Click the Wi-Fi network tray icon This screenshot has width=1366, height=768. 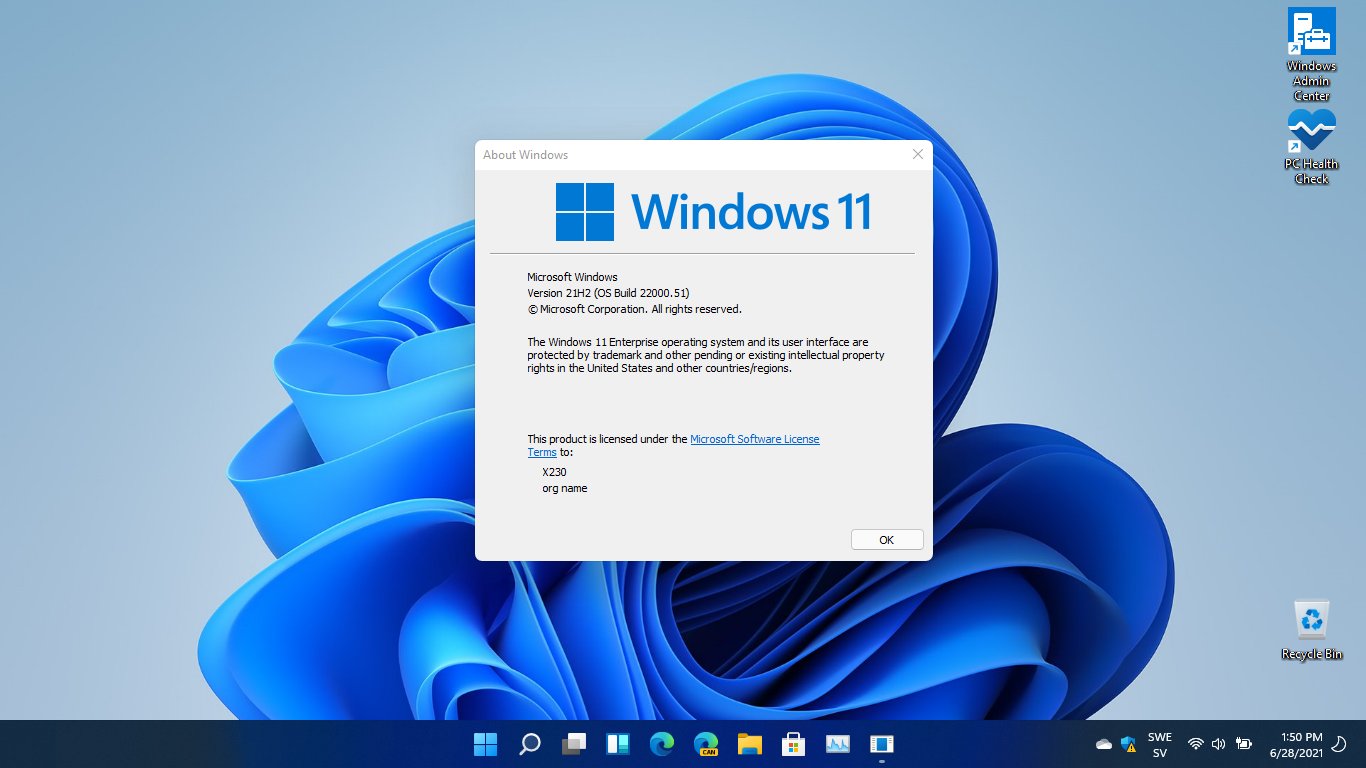pos(1195,744)
